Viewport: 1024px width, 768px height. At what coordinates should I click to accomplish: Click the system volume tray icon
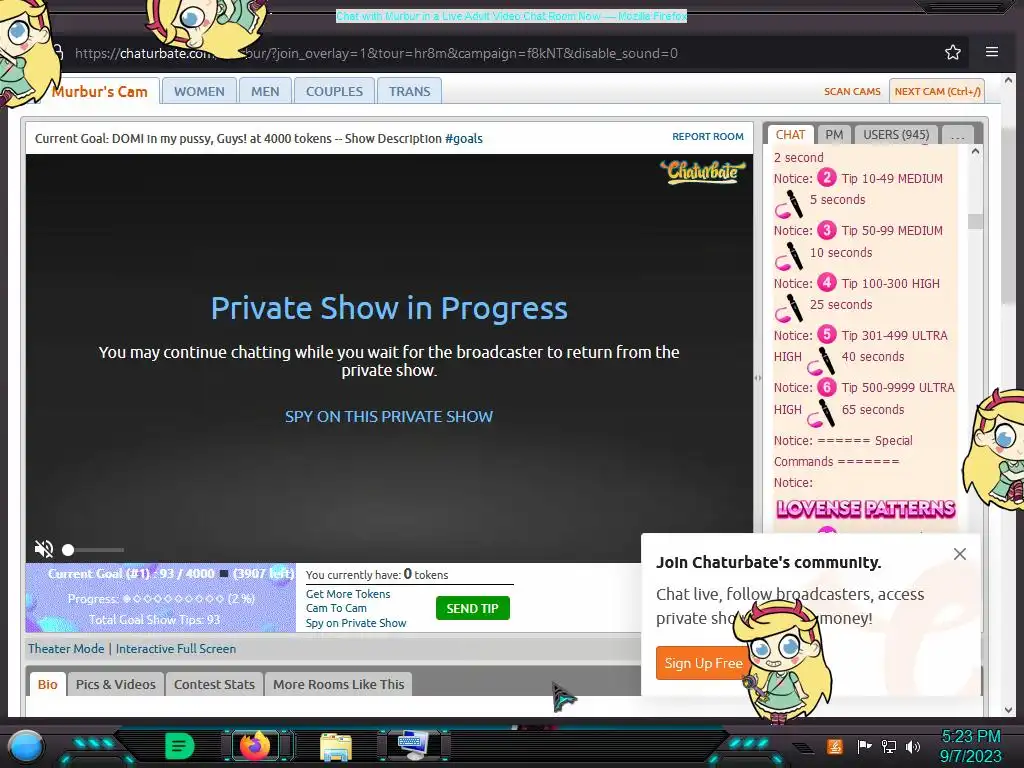[913, 746]
